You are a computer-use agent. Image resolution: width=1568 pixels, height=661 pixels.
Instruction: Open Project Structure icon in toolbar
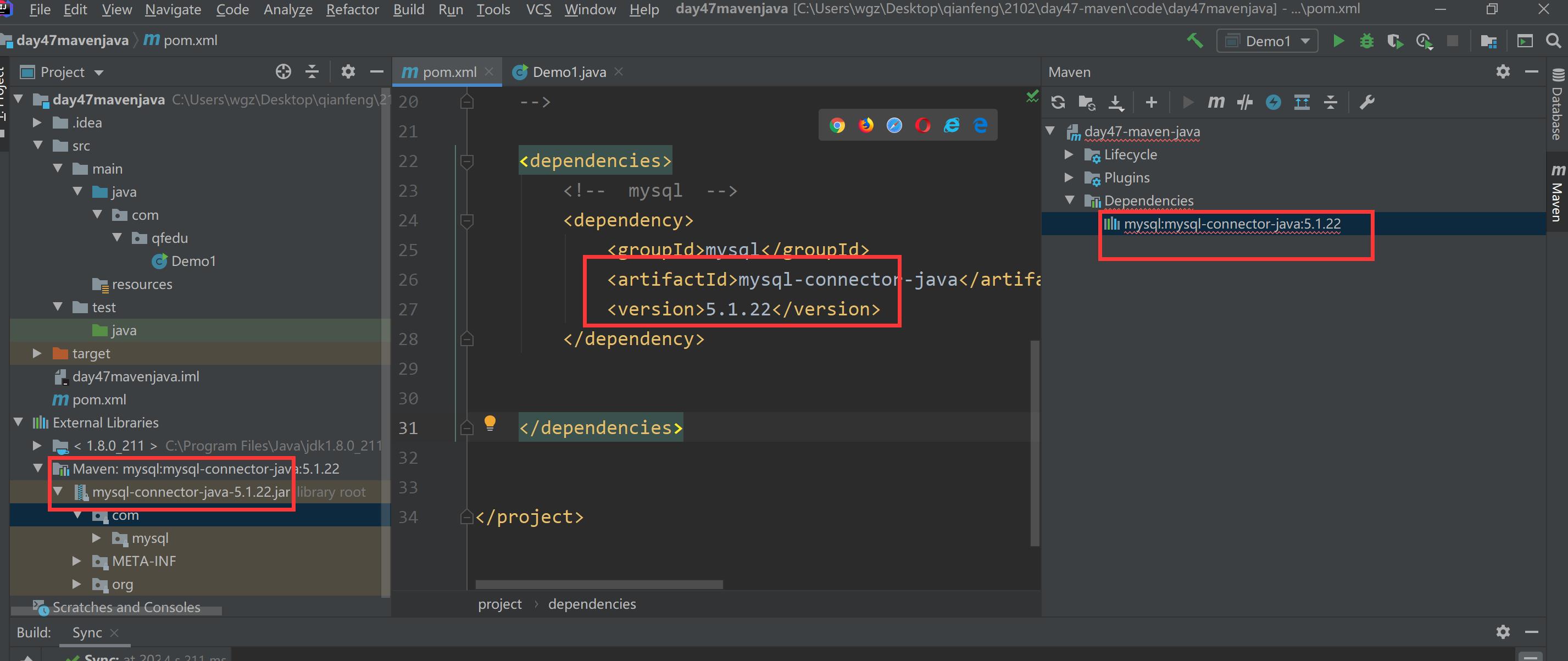tap(1488, 41)
